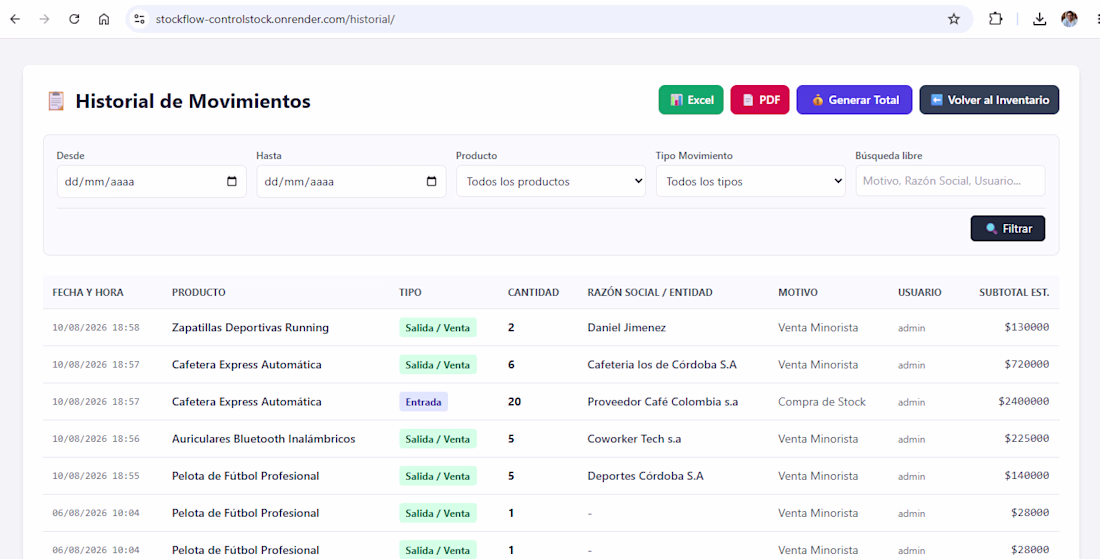
Task: Click the Generar Total button
Action: pos(854,100)
